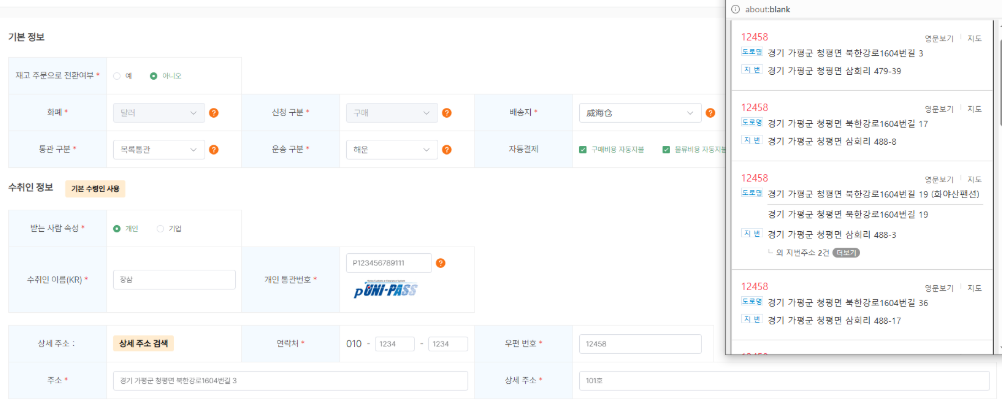Click the 수취인 이름(KR) input field
Viewport: 1002px width, 409px height.
(174, 280)
